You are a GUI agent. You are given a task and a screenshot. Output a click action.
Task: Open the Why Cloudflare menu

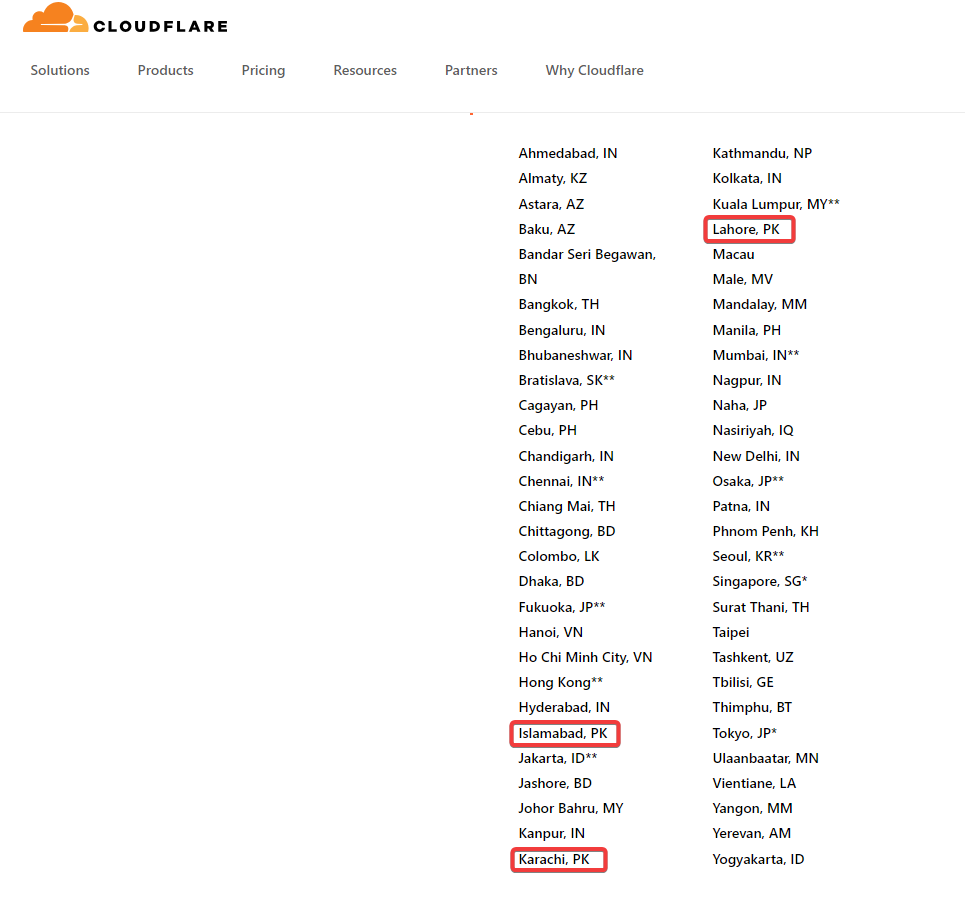(595, 70)
